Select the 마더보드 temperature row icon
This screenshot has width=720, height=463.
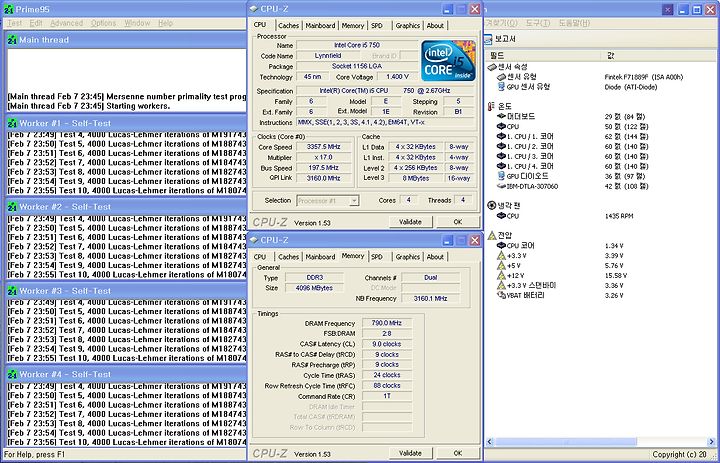[x=501, y=117]
